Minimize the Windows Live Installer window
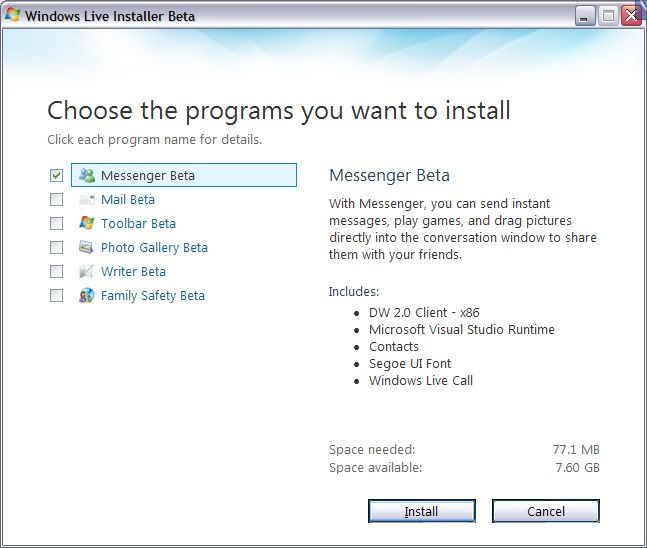The height and width of the screenshot is (548, 647). (x=585, y=16)
